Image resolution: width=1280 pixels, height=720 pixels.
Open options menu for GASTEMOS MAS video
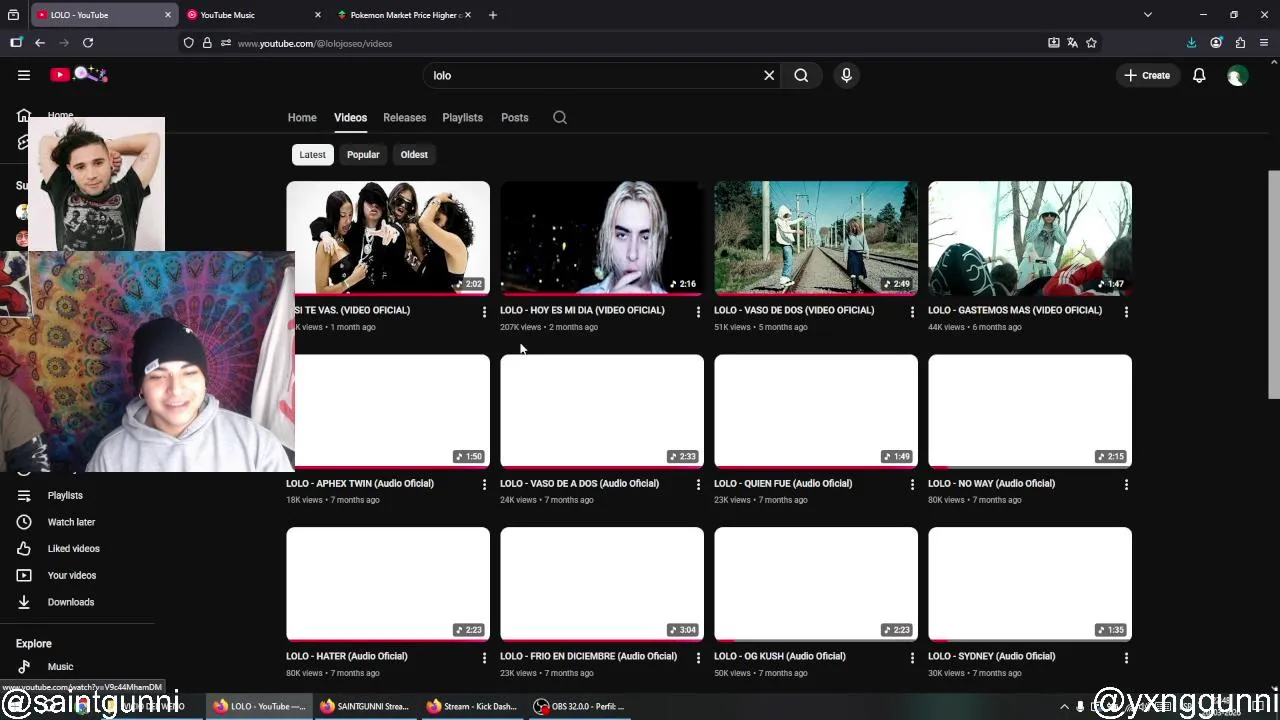(x=1126, y=312)
